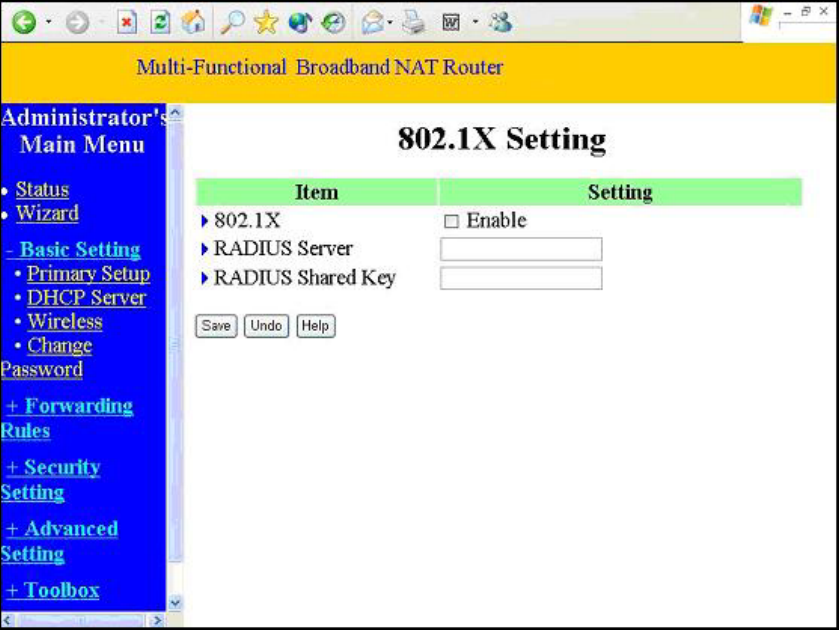Go to the Home page icon

[x=193, y=22]
